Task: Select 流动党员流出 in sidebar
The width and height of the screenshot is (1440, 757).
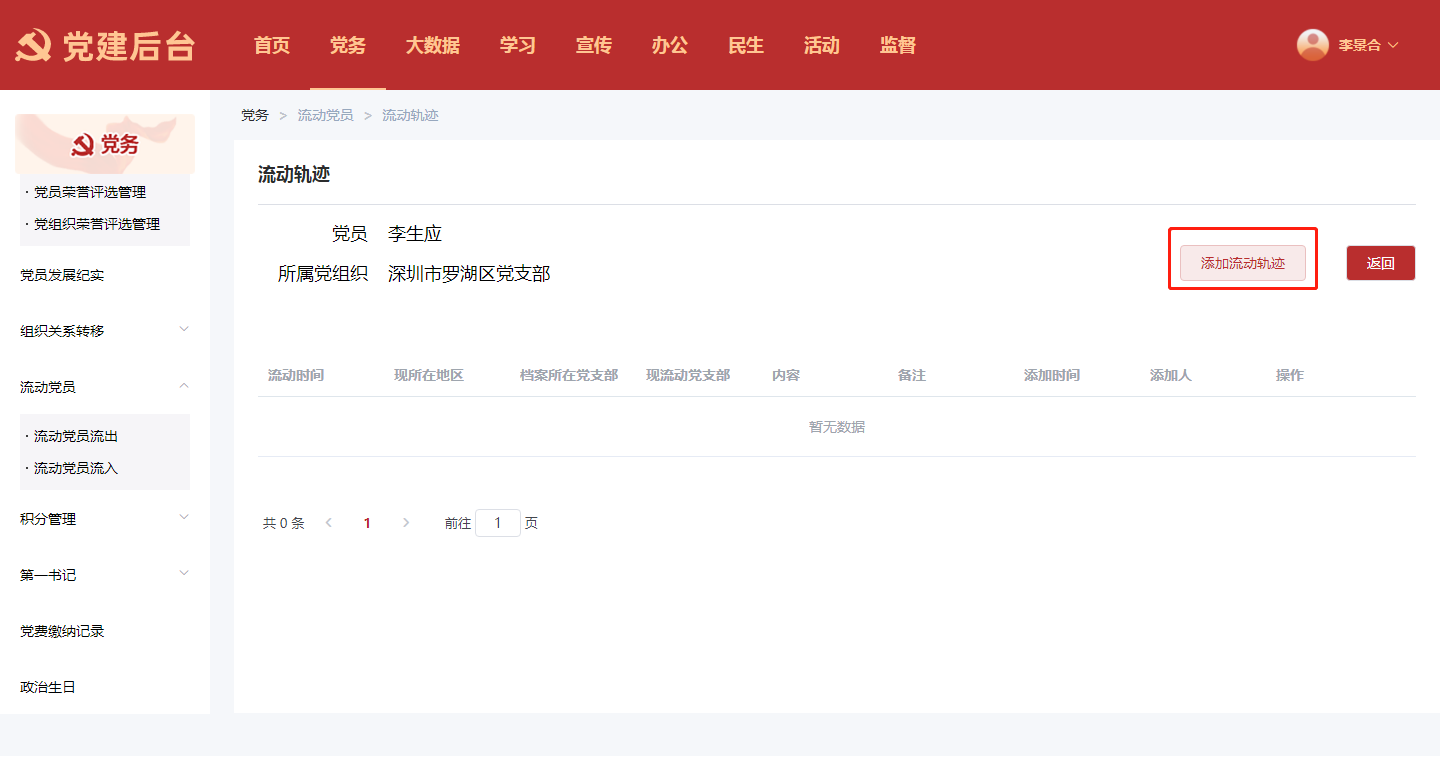Action: (76, 436)
